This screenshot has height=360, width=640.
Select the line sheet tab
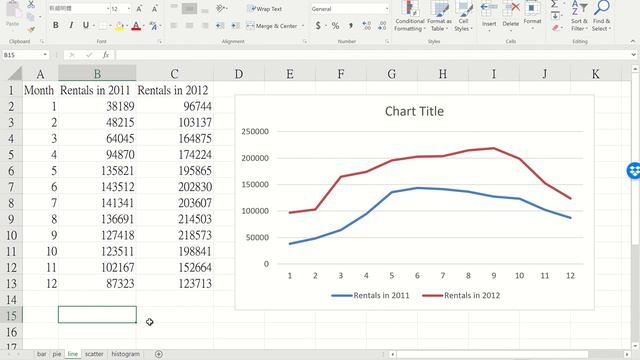click(73, 354)
